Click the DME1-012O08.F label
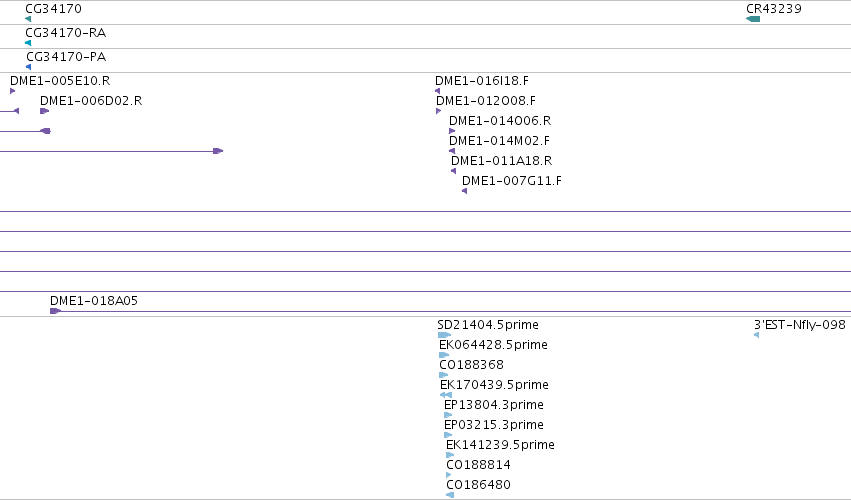The width and height of the screenshot is (851, 500). [486, 101]
